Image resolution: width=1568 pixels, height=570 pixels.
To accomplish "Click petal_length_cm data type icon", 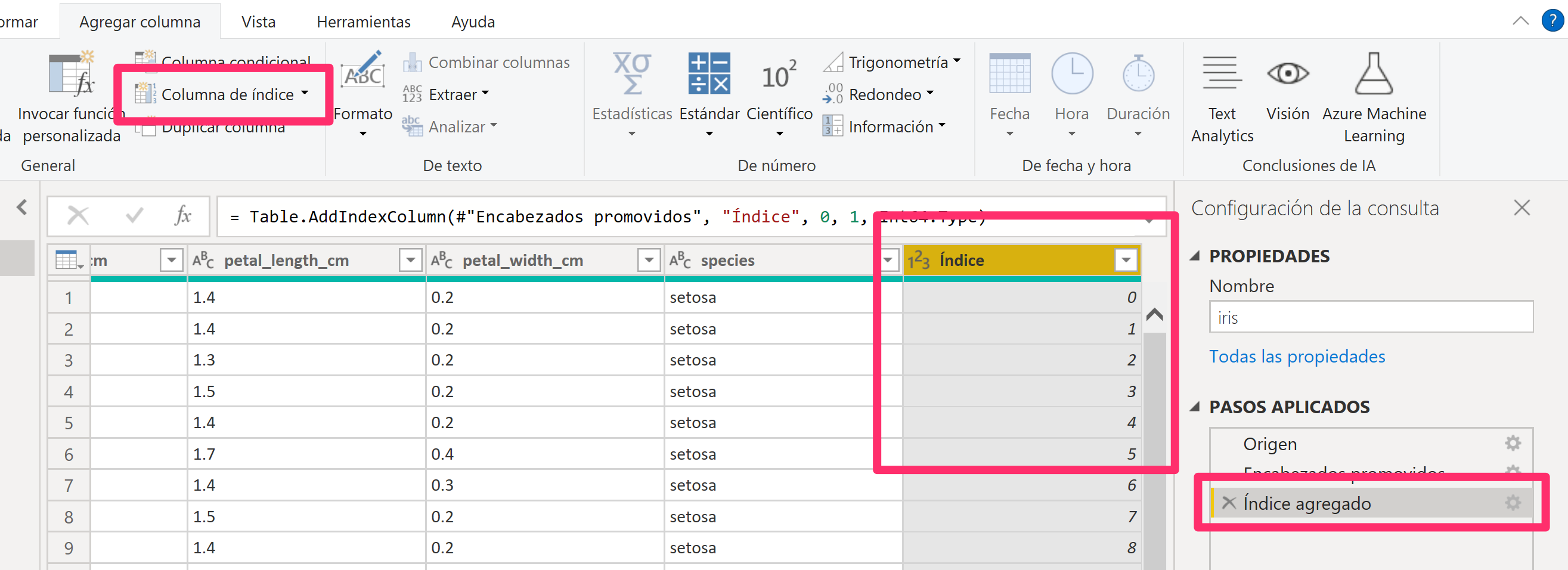I will click(x=203, y=261).
